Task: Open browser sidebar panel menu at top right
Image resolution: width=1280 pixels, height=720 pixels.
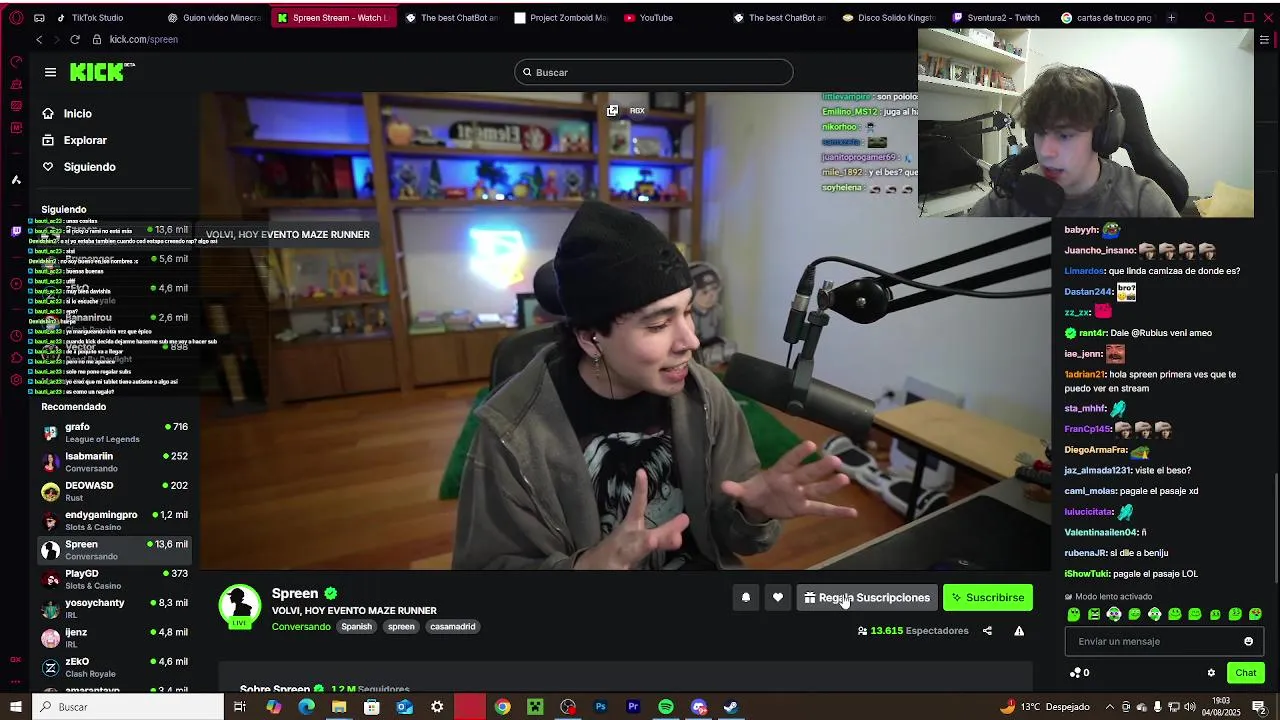Action: point(1264,40)
